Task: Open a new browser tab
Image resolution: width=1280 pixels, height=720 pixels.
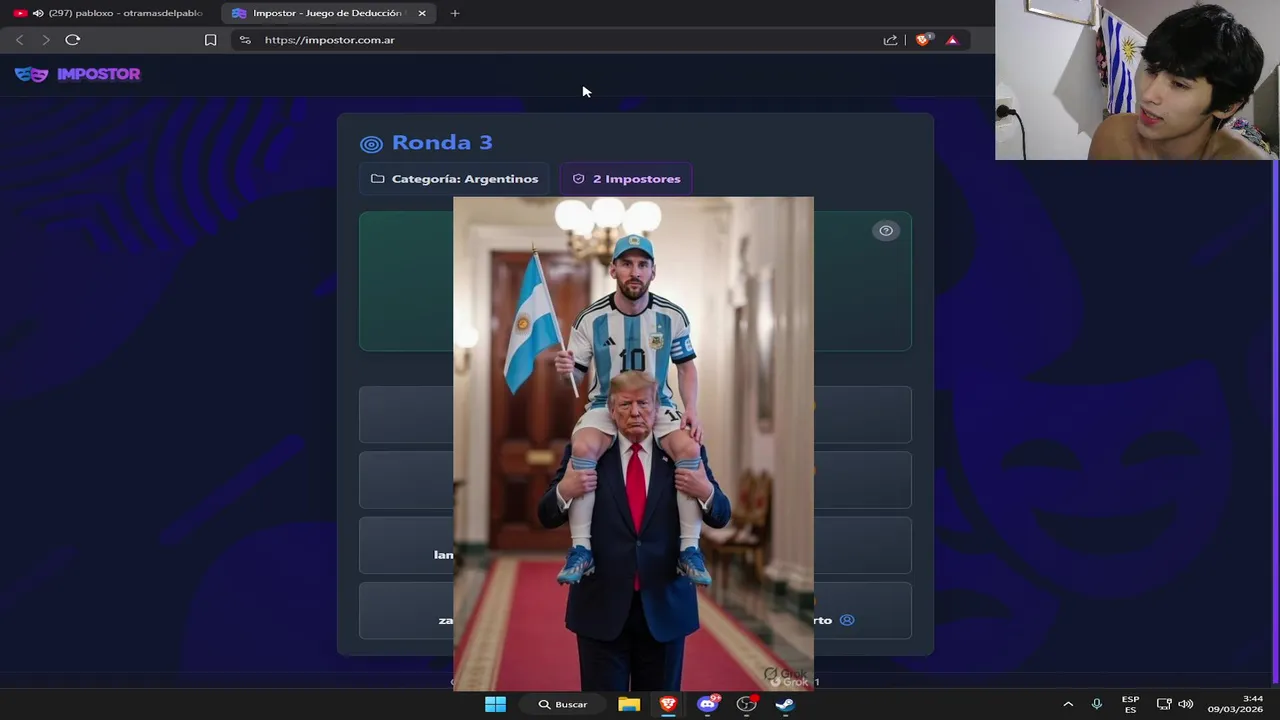Action: pos(455,13)
